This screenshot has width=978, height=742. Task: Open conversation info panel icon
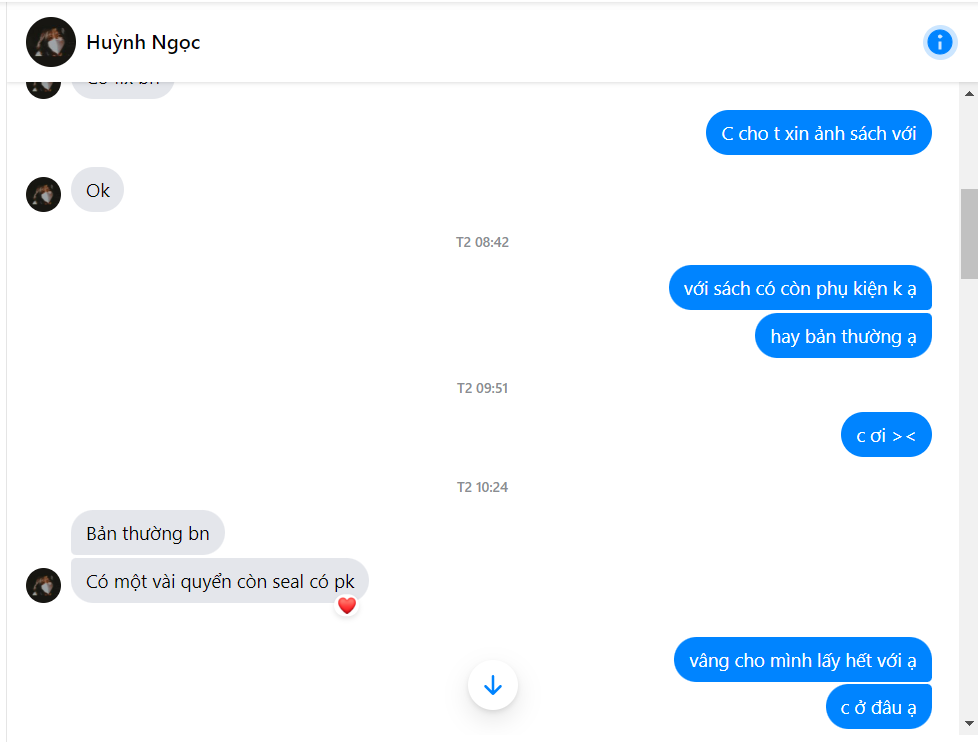click(939, 42)
